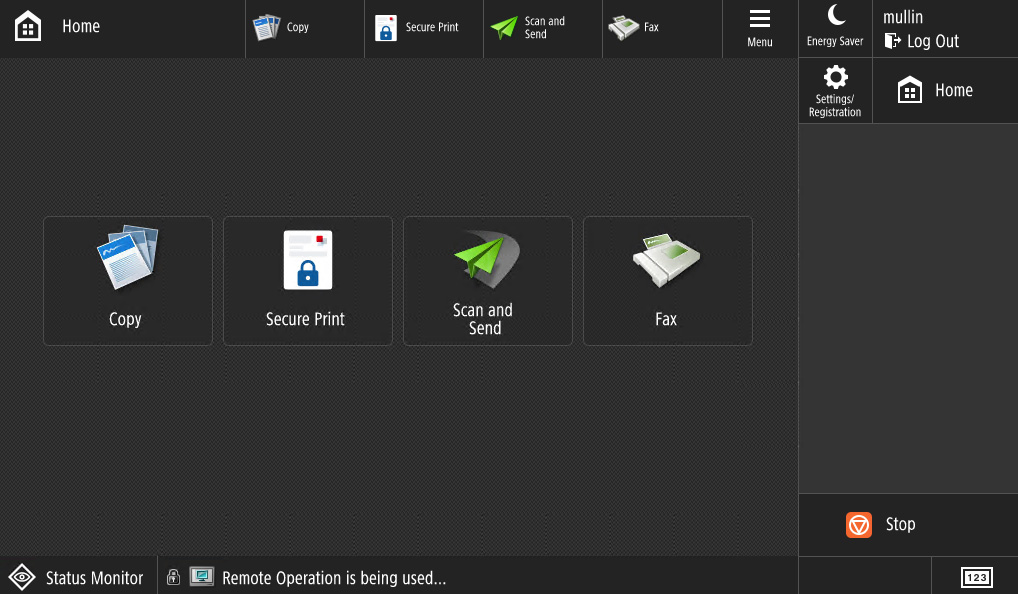Go to Home in right panel
The image size is (1018, 594).
(945, 91)
